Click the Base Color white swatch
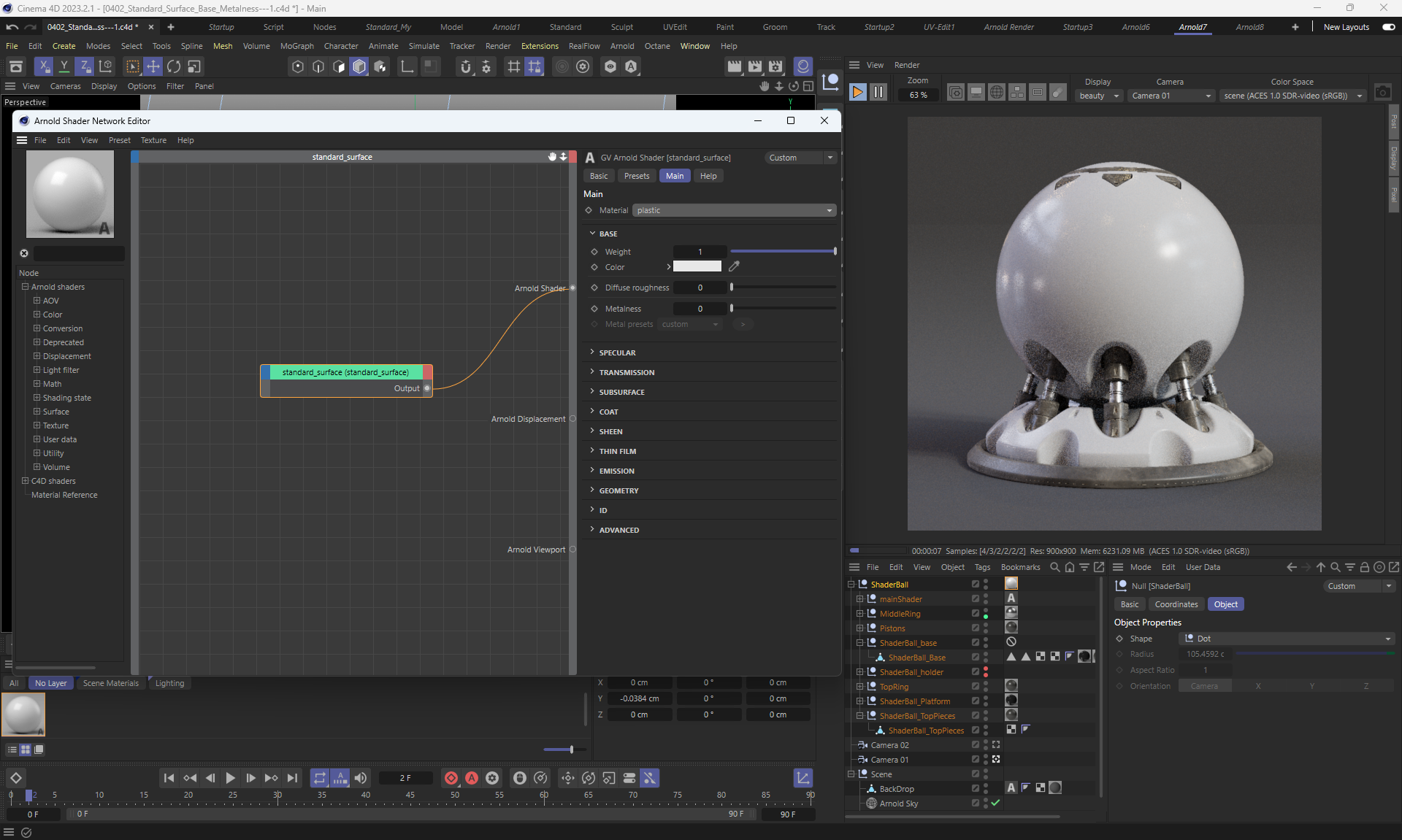 697,266
